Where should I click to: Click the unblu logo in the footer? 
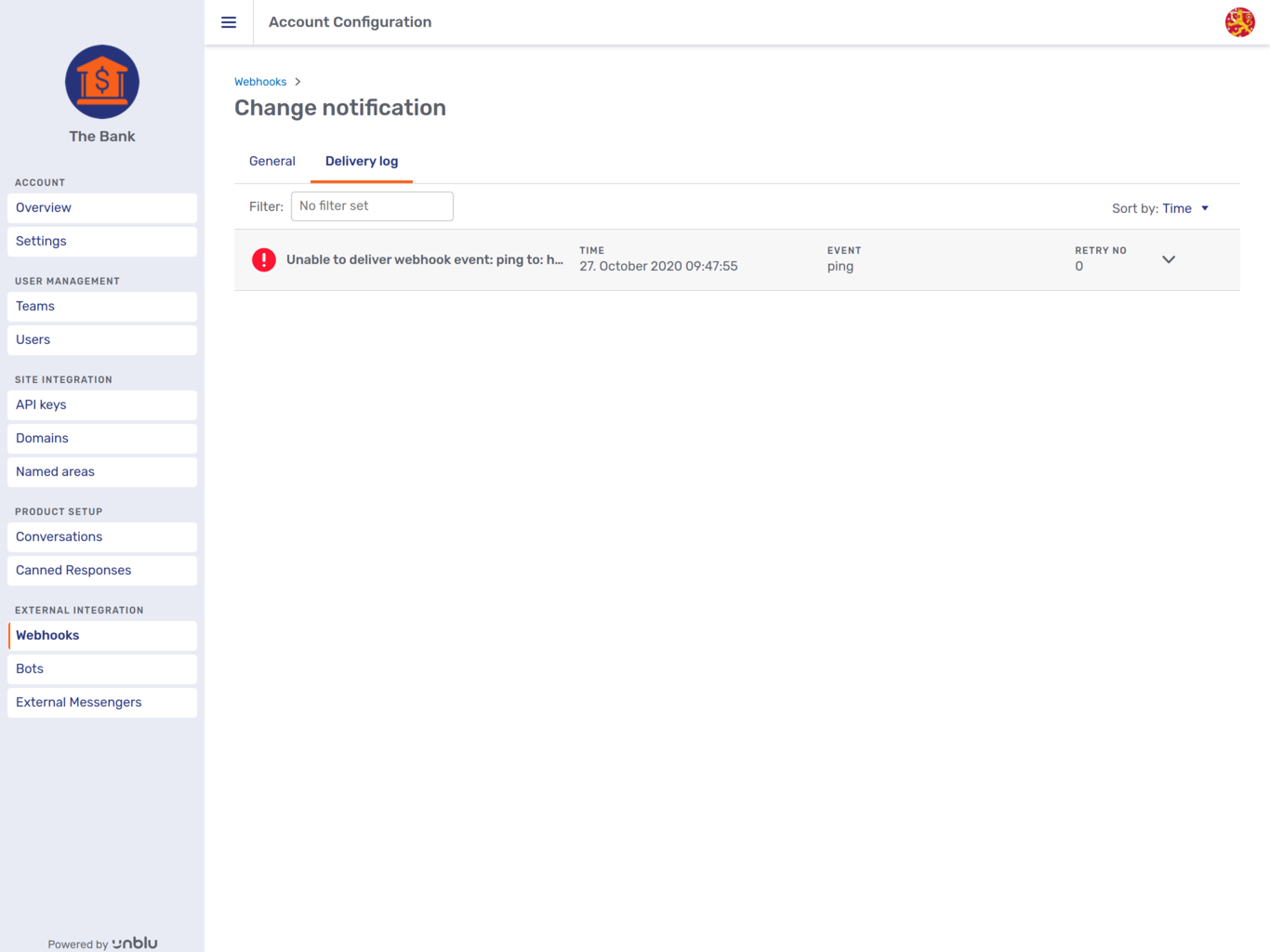point(134,943)
